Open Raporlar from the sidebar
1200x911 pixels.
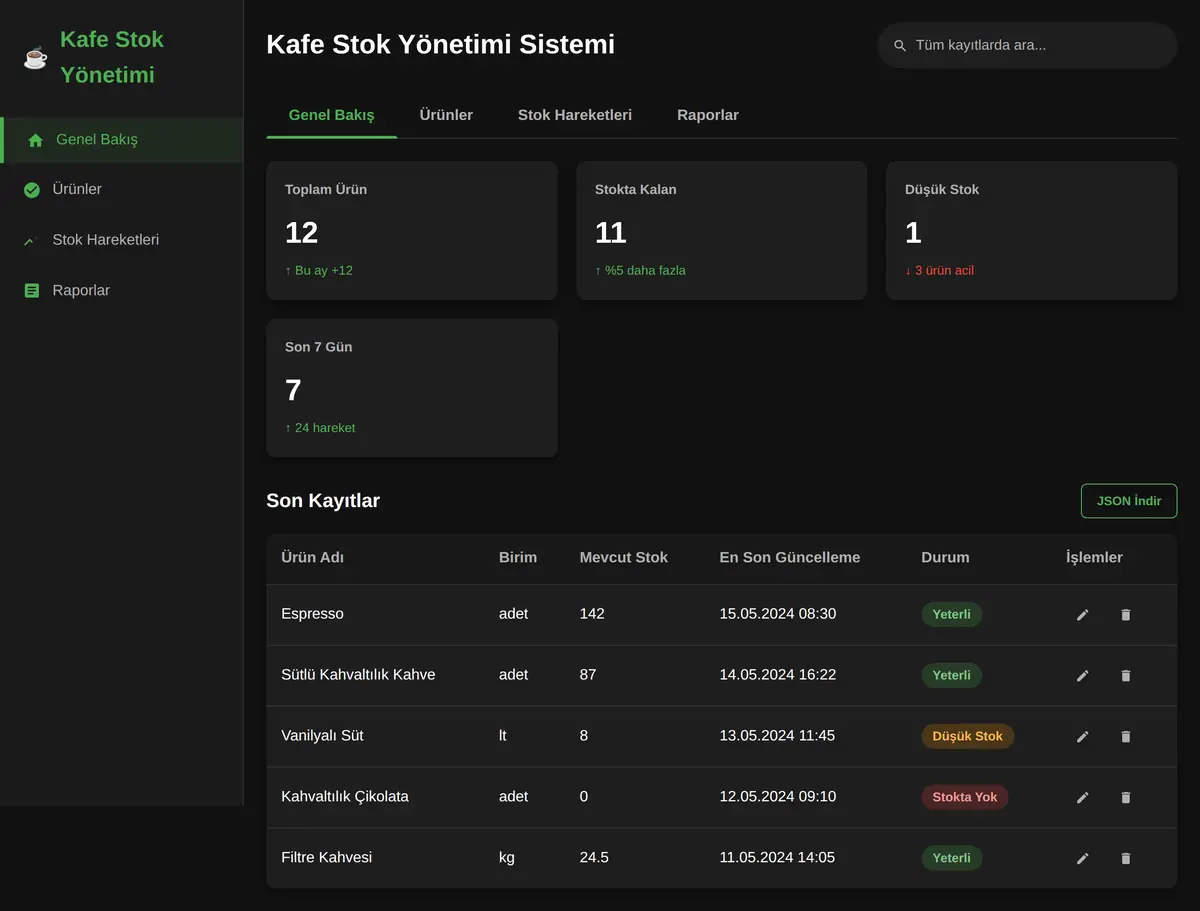[x=122, y=291]
